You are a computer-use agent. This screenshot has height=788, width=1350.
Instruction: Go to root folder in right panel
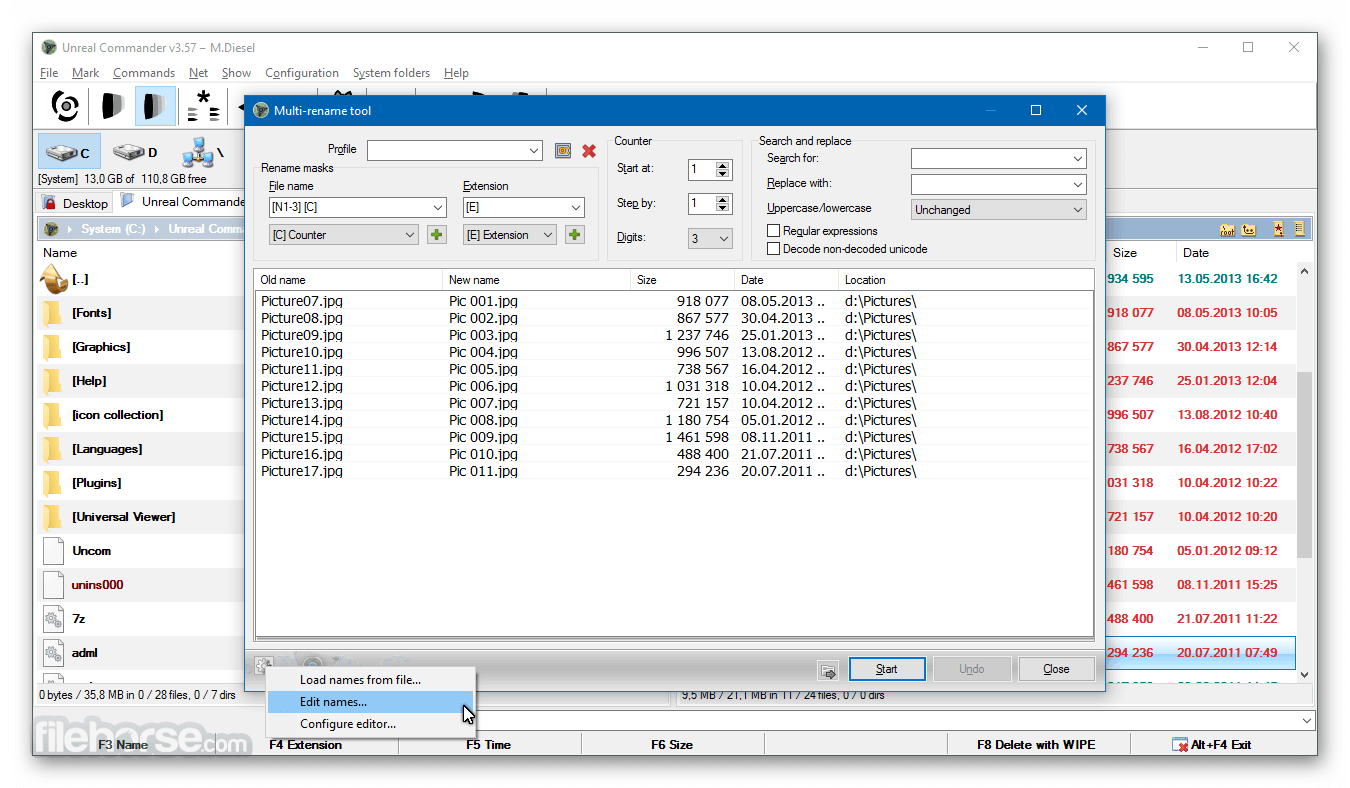coord(1227,229)
